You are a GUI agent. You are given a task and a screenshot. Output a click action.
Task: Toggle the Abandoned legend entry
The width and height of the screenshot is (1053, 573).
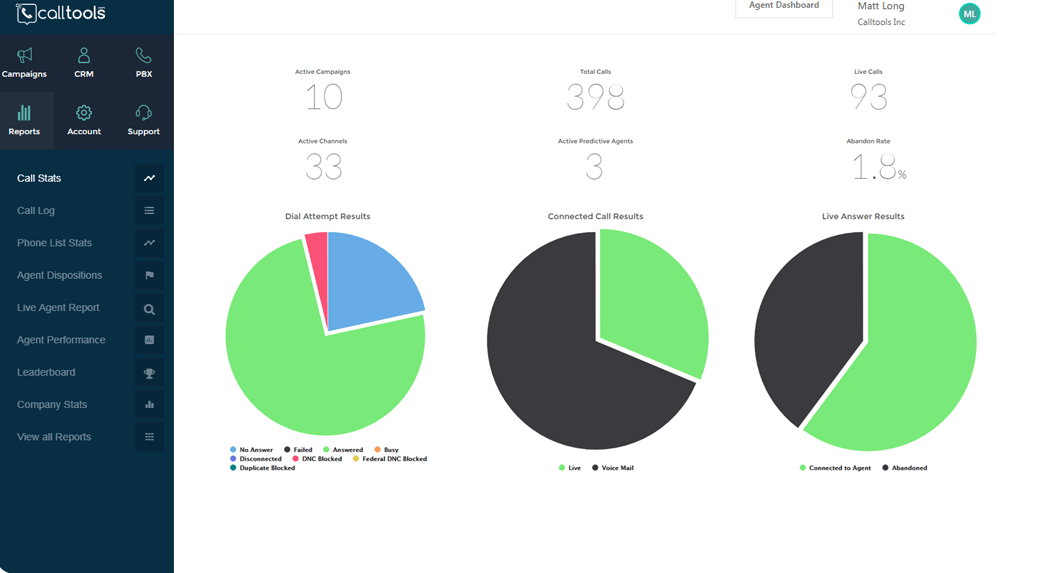tap(905, 468)
